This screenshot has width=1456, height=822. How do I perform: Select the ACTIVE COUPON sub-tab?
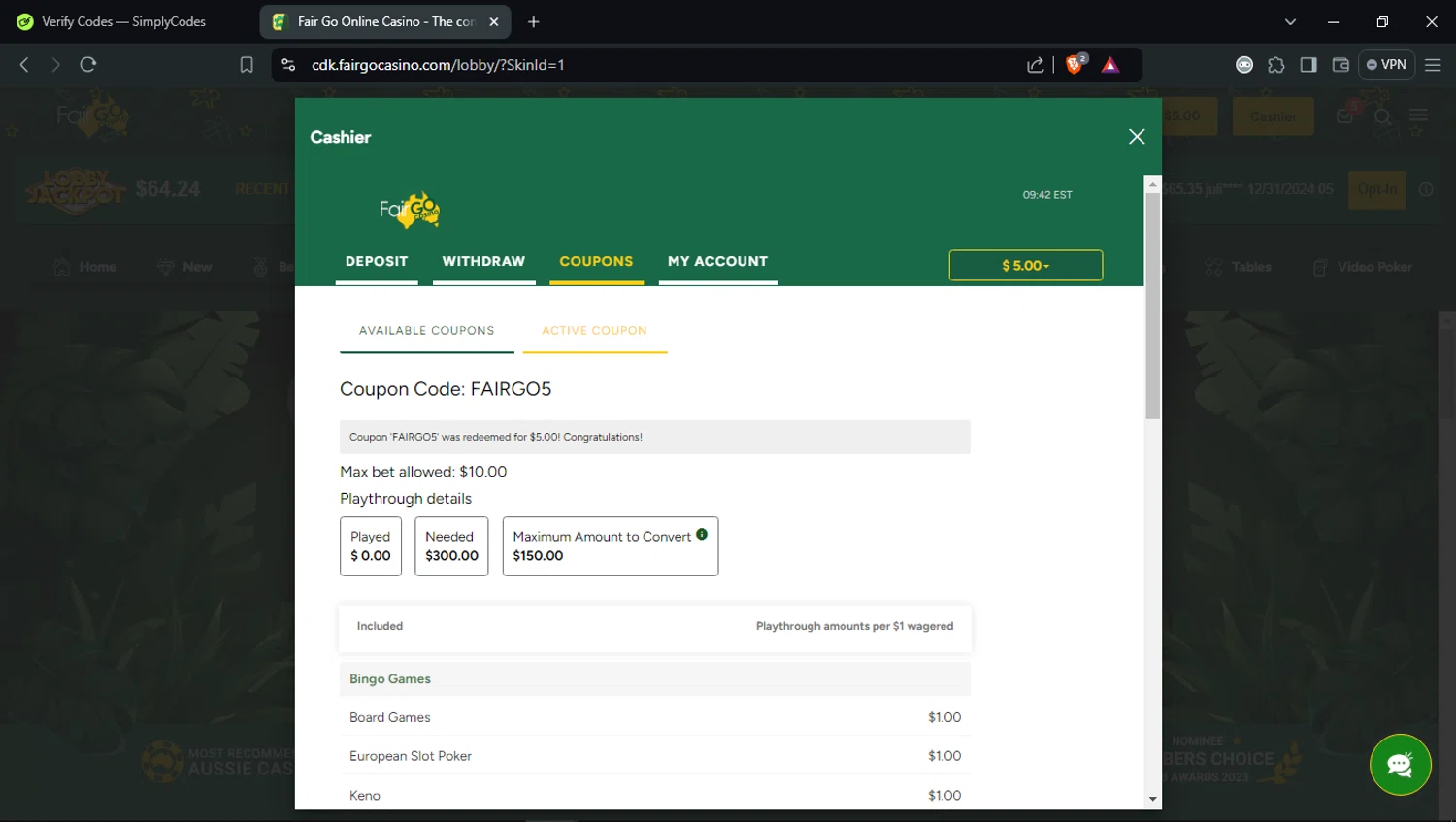click(594, 331)
